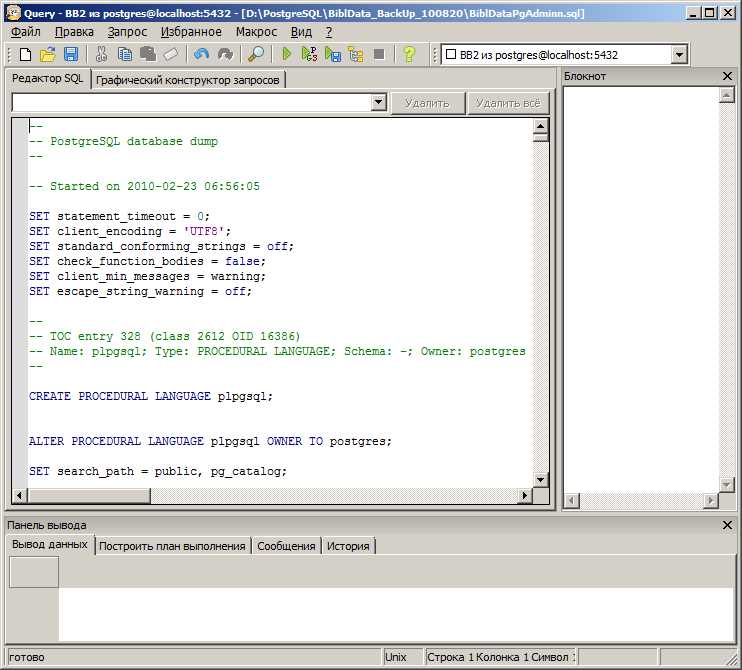Open help with the yellow question mark icon
This screenshot has height=670, width=742.
[409, 54]
